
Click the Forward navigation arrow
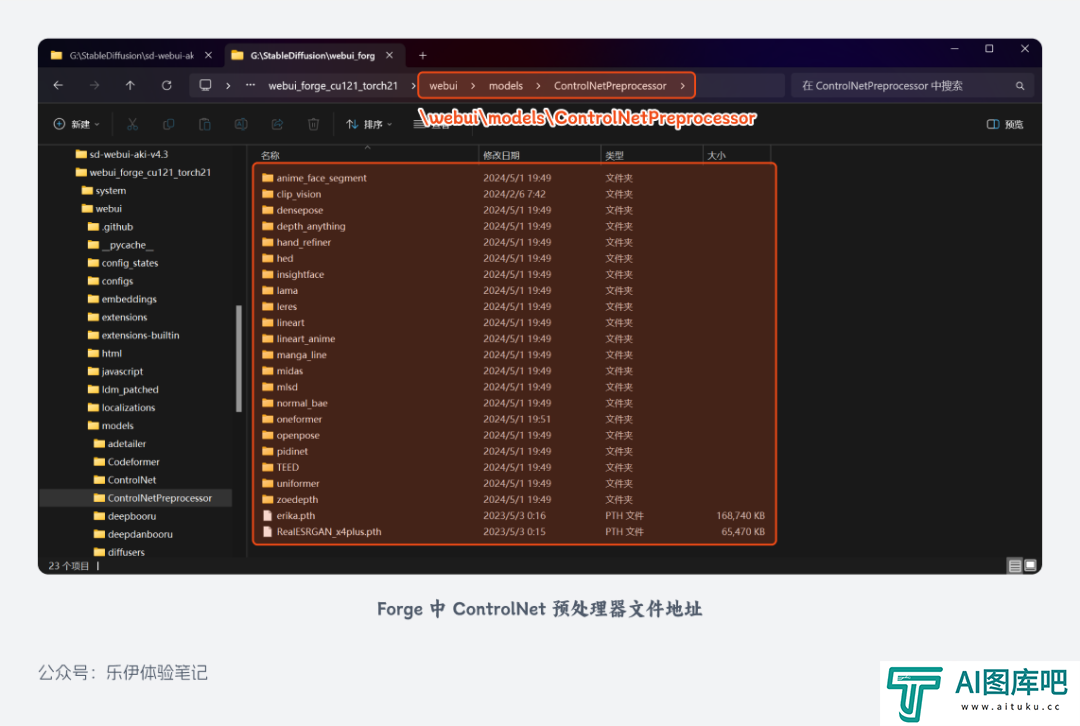tap(94, 85)
